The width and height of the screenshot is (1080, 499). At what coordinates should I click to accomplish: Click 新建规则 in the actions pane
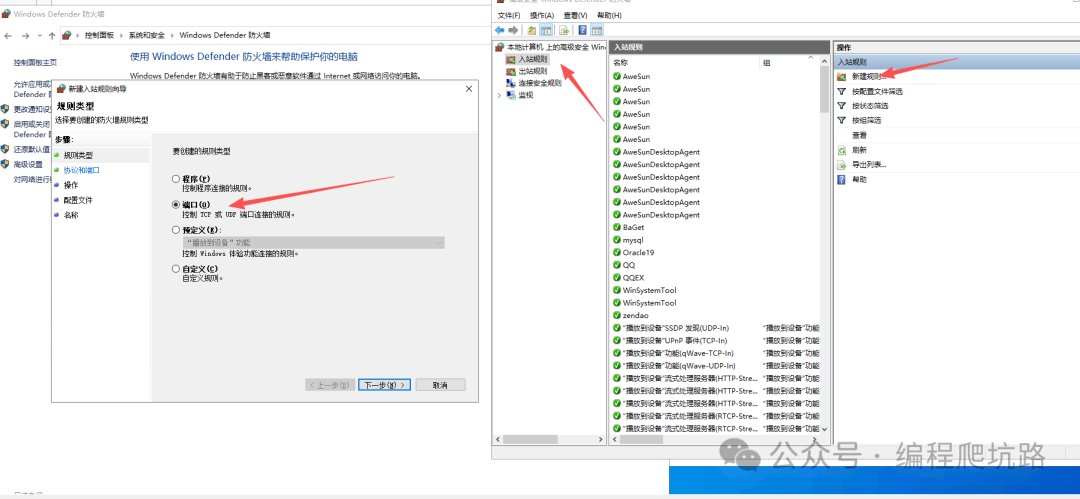(868, 77)
